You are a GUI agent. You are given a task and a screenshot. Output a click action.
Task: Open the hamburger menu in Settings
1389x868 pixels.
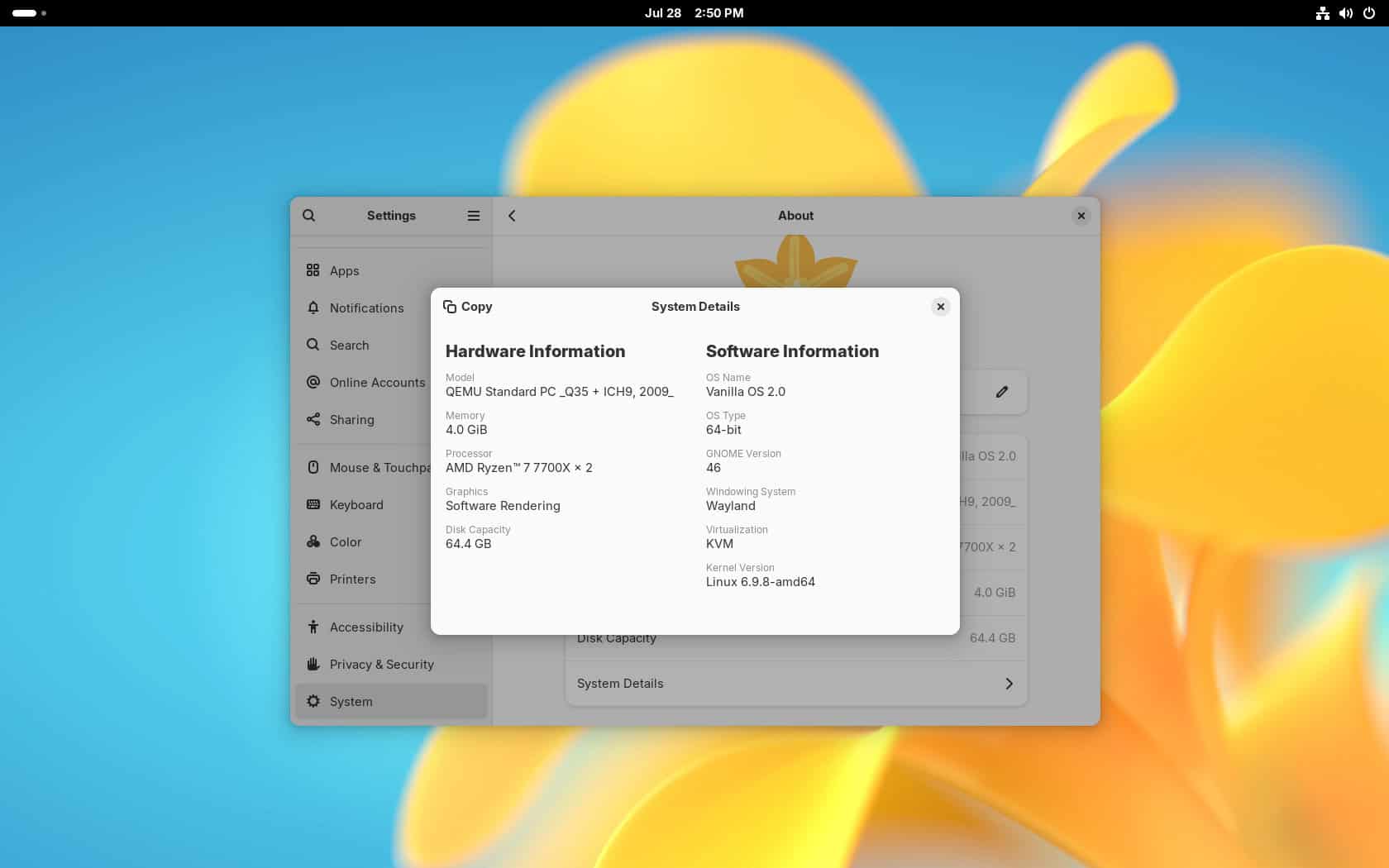[474, 215]
